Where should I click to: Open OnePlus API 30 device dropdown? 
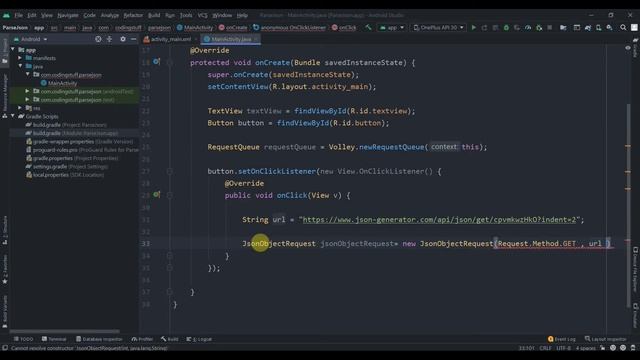(x=438, y=27)
